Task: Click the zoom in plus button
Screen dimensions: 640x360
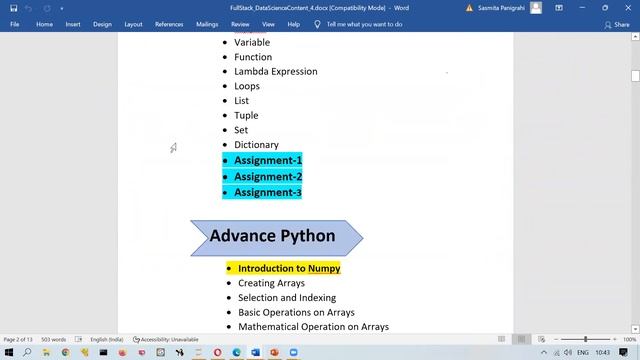Action: (615, 340)
